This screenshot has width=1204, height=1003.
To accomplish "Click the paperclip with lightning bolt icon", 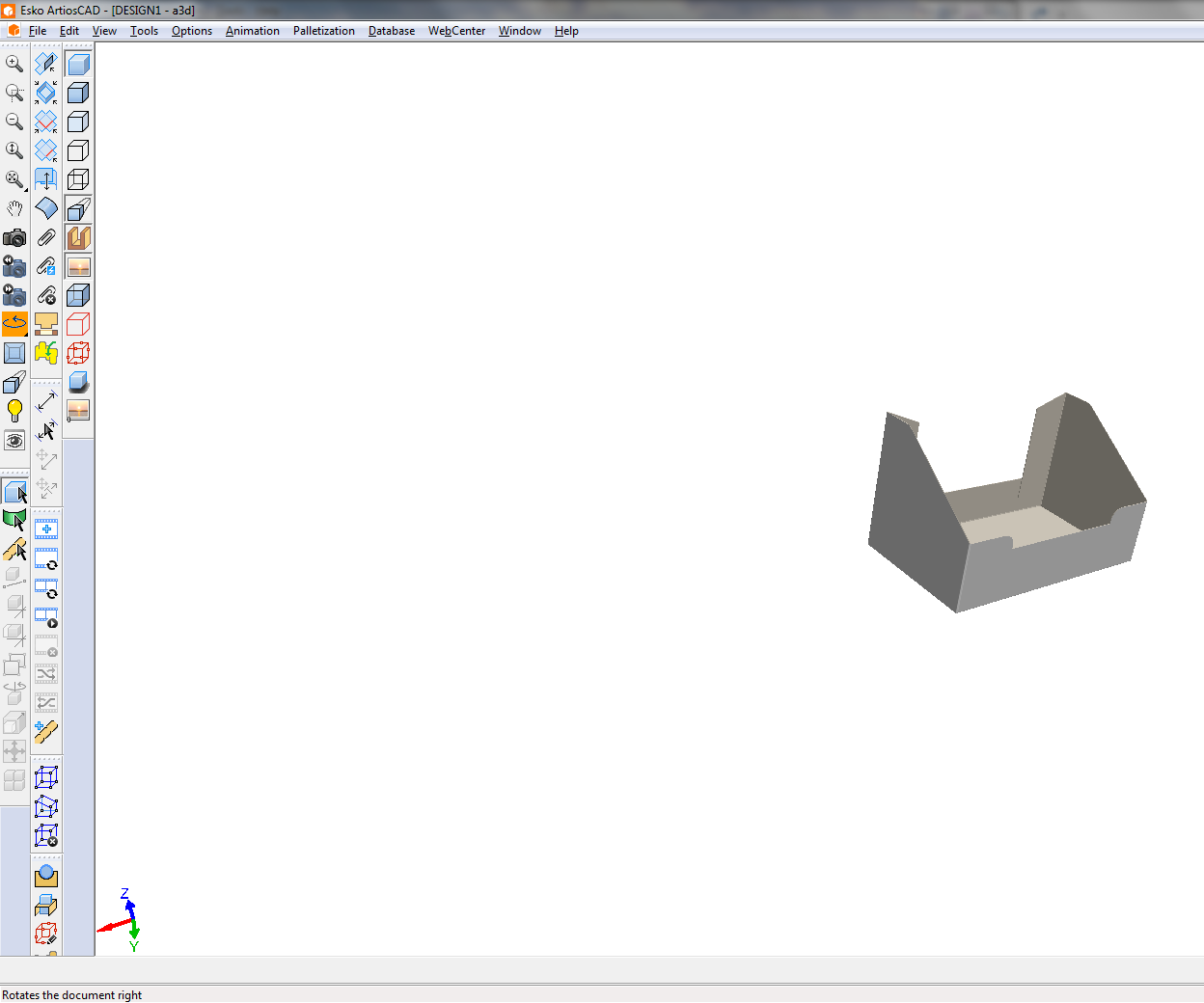I will pyautogui.click(x=46, y=266).
